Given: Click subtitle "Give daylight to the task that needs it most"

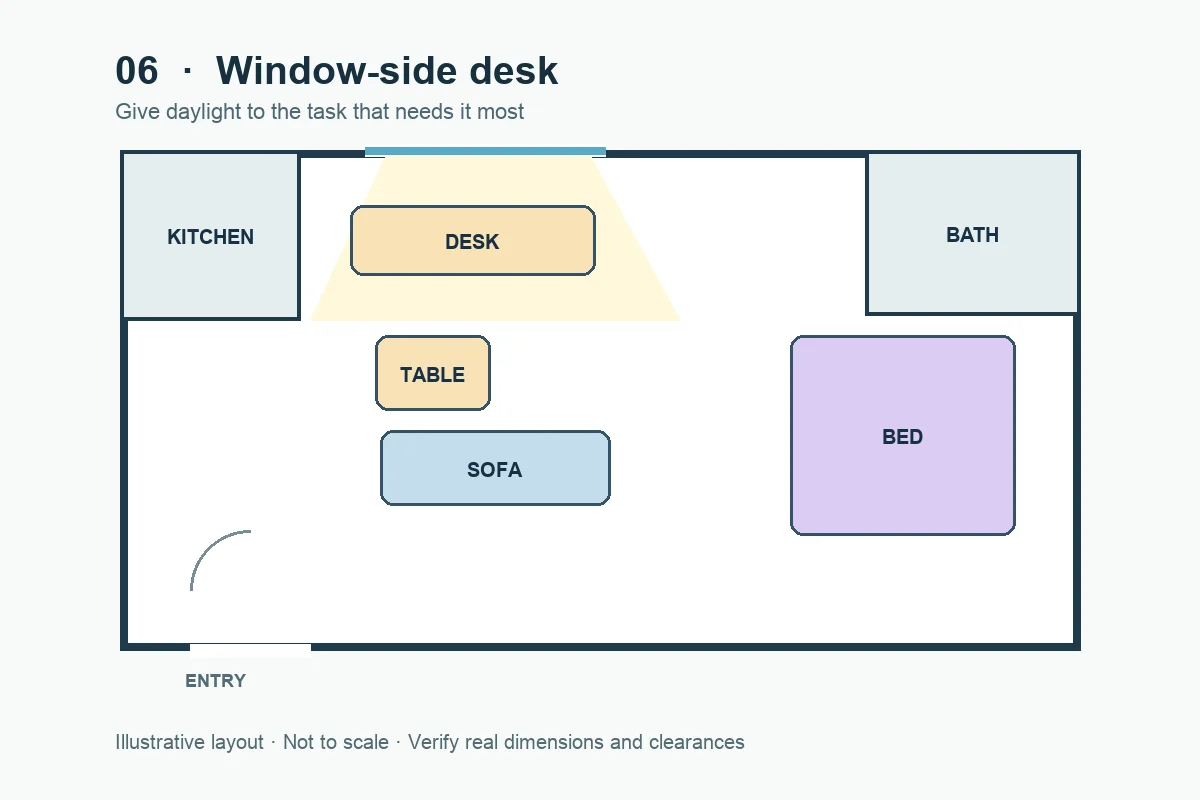Looking at the screenshot, I should 320,112.
